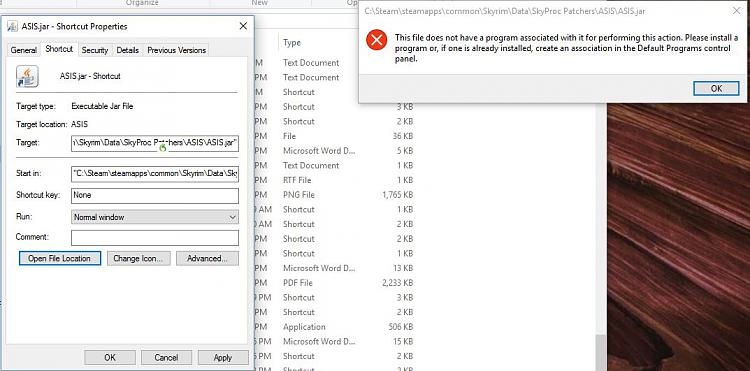The height and width of the screenshot is (371, 750).
Task: Close the ASIS.jar Shortcut Properties window
Action: [x=243, y=26]
